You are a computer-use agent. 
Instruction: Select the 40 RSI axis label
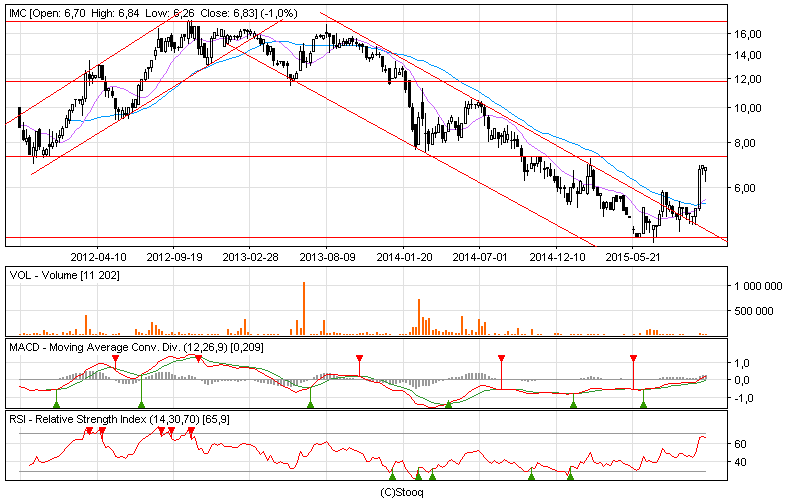click(740, 463)
